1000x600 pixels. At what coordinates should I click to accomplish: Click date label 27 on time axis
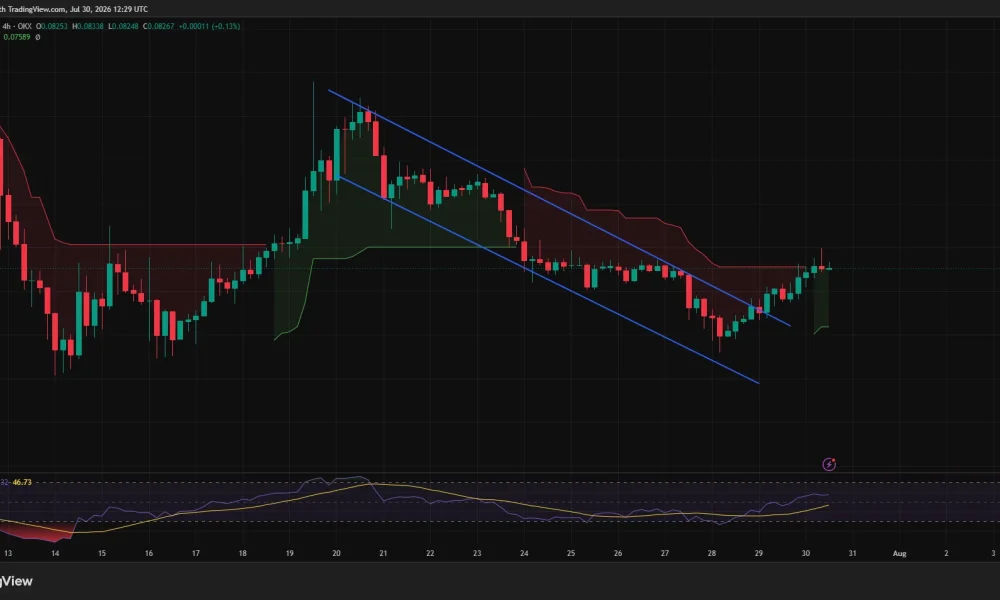coord(665,553)
